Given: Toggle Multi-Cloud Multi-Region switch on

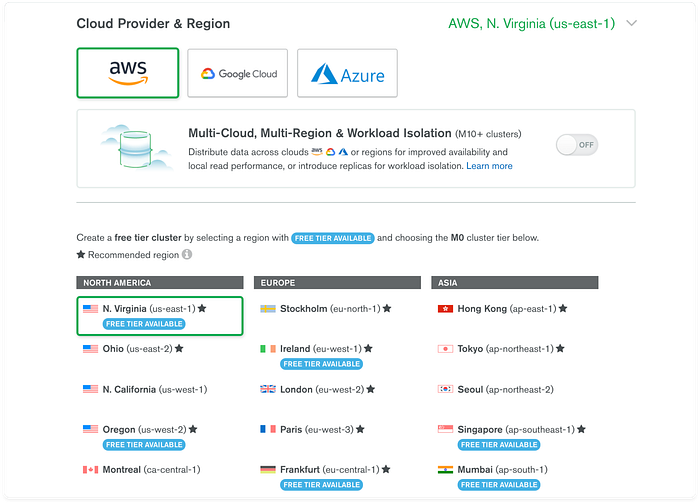Looking at the screenshot, I should [577, 145].
